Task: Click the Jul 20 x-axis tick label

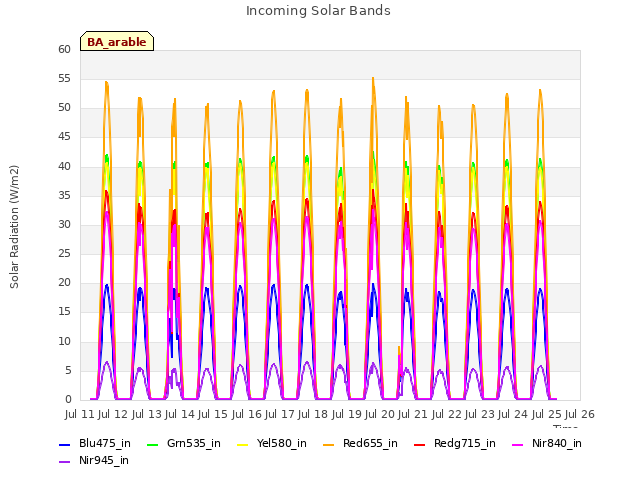Action: [380, 414]
